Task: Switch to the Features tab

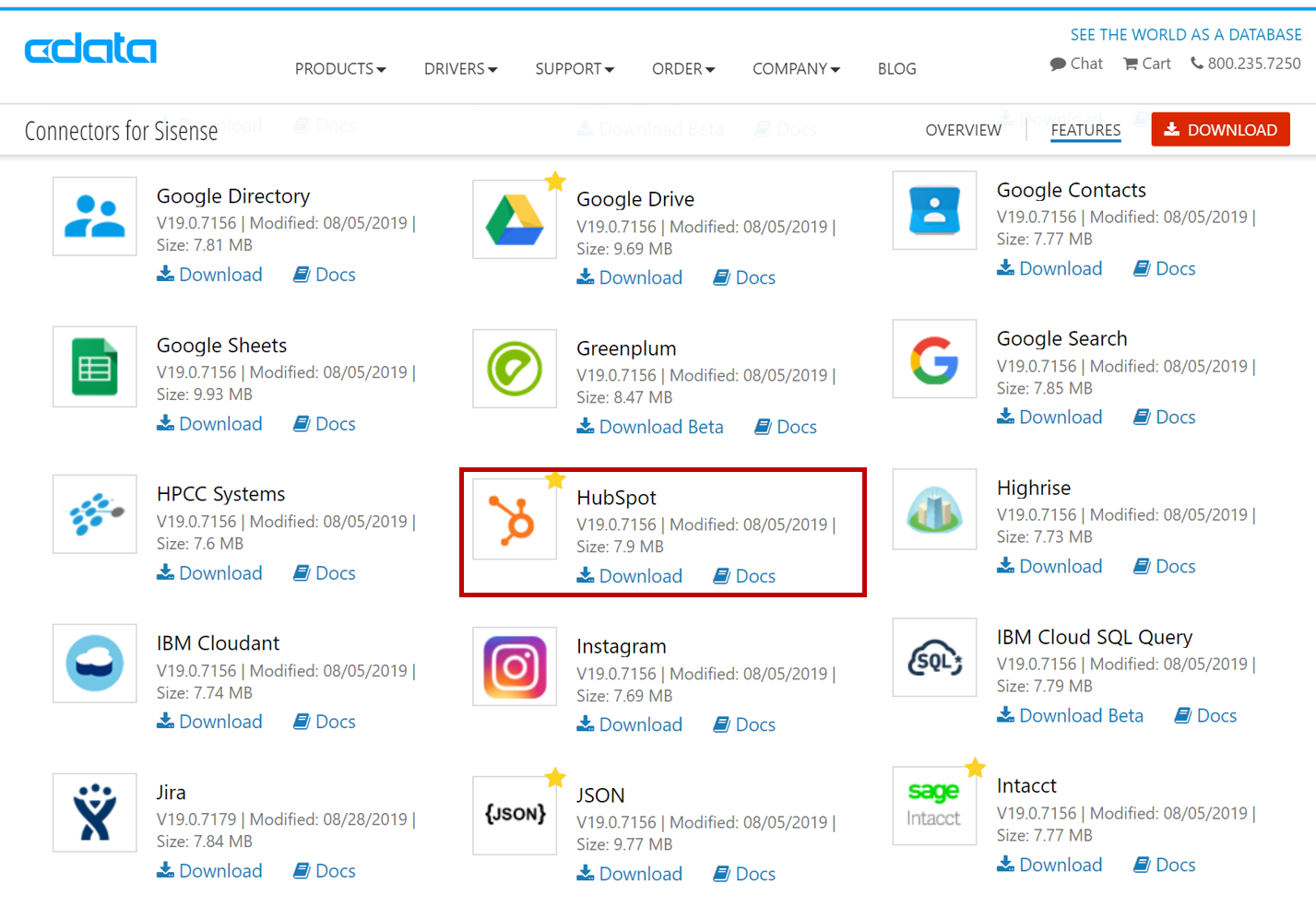Action: click(1085, 130)
